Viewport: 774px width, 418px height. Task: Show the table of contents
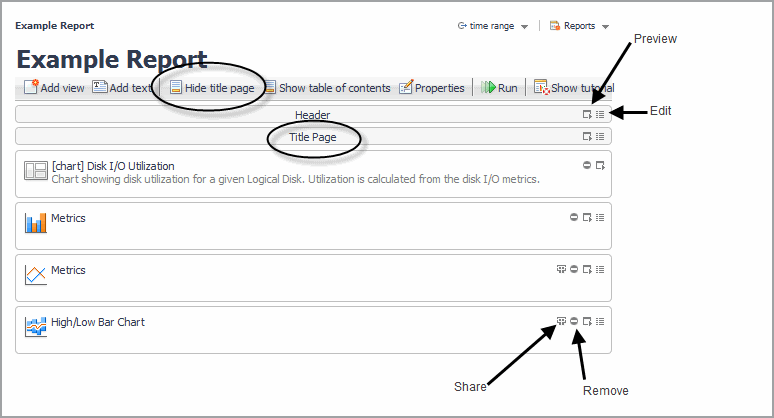327,88
